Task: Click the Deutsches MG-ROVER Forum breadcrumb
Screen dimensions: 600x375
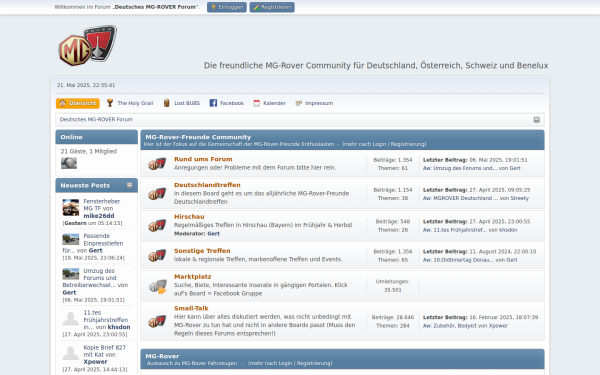Action: tap(96, 119)
